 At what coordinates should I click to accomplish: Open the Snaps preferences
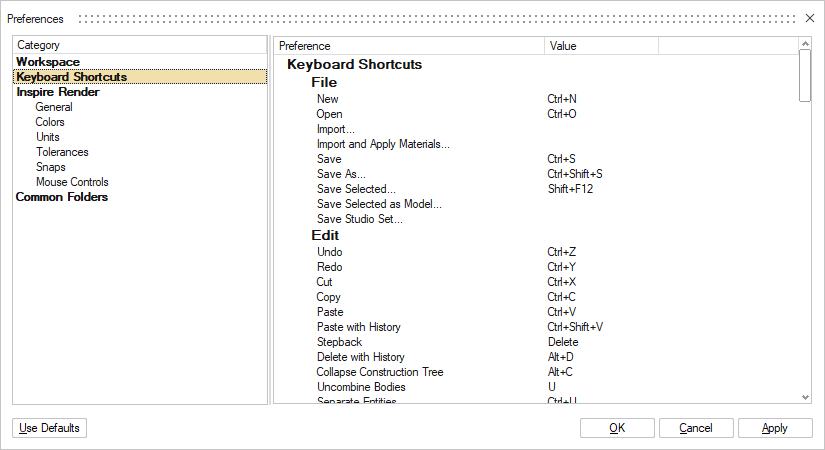click(x=51, y=167)
